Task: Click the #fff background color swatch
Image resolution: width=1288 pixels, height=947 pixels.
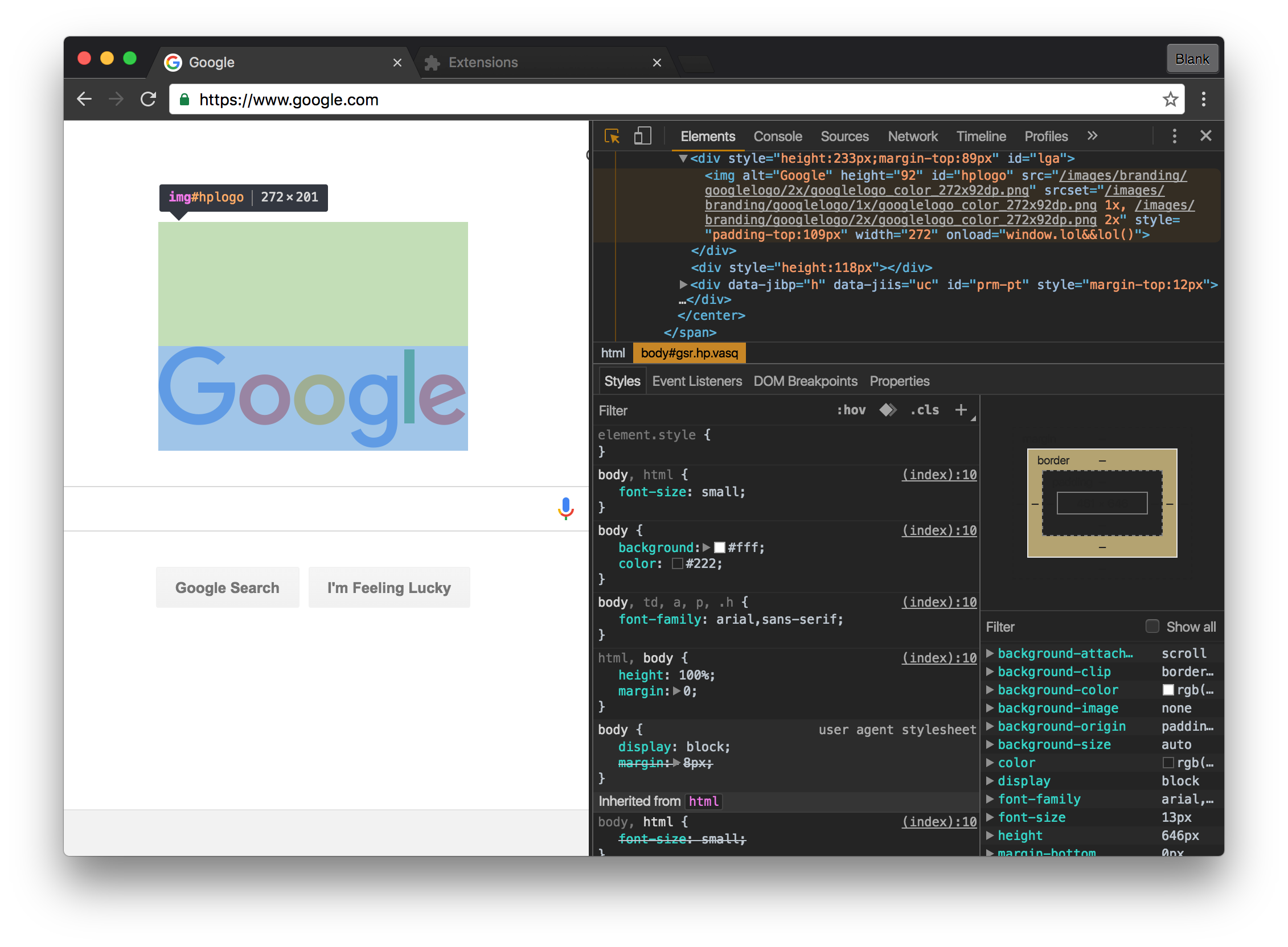Action: coord(720,547)
